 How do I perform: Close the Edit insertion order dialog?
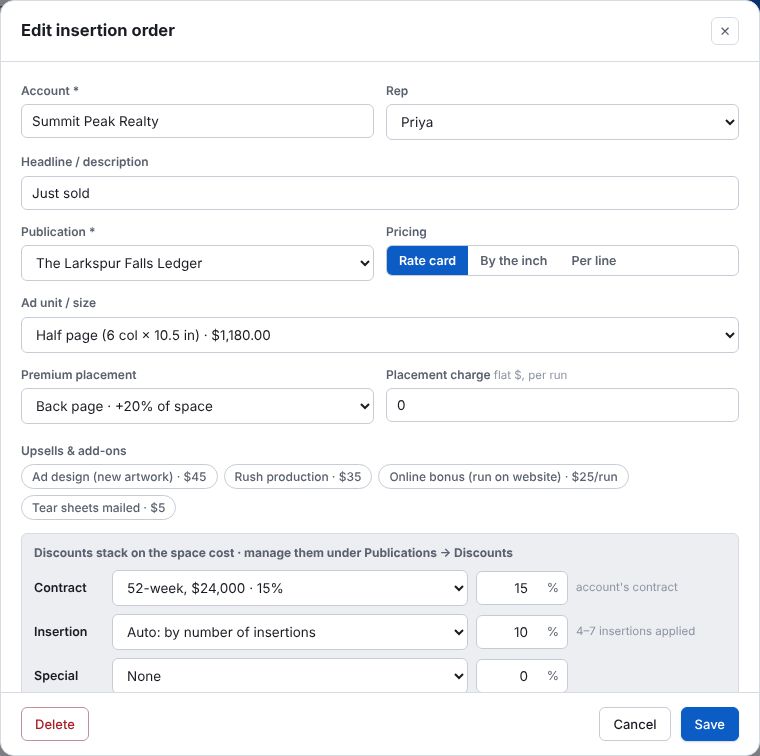(725, 31)
